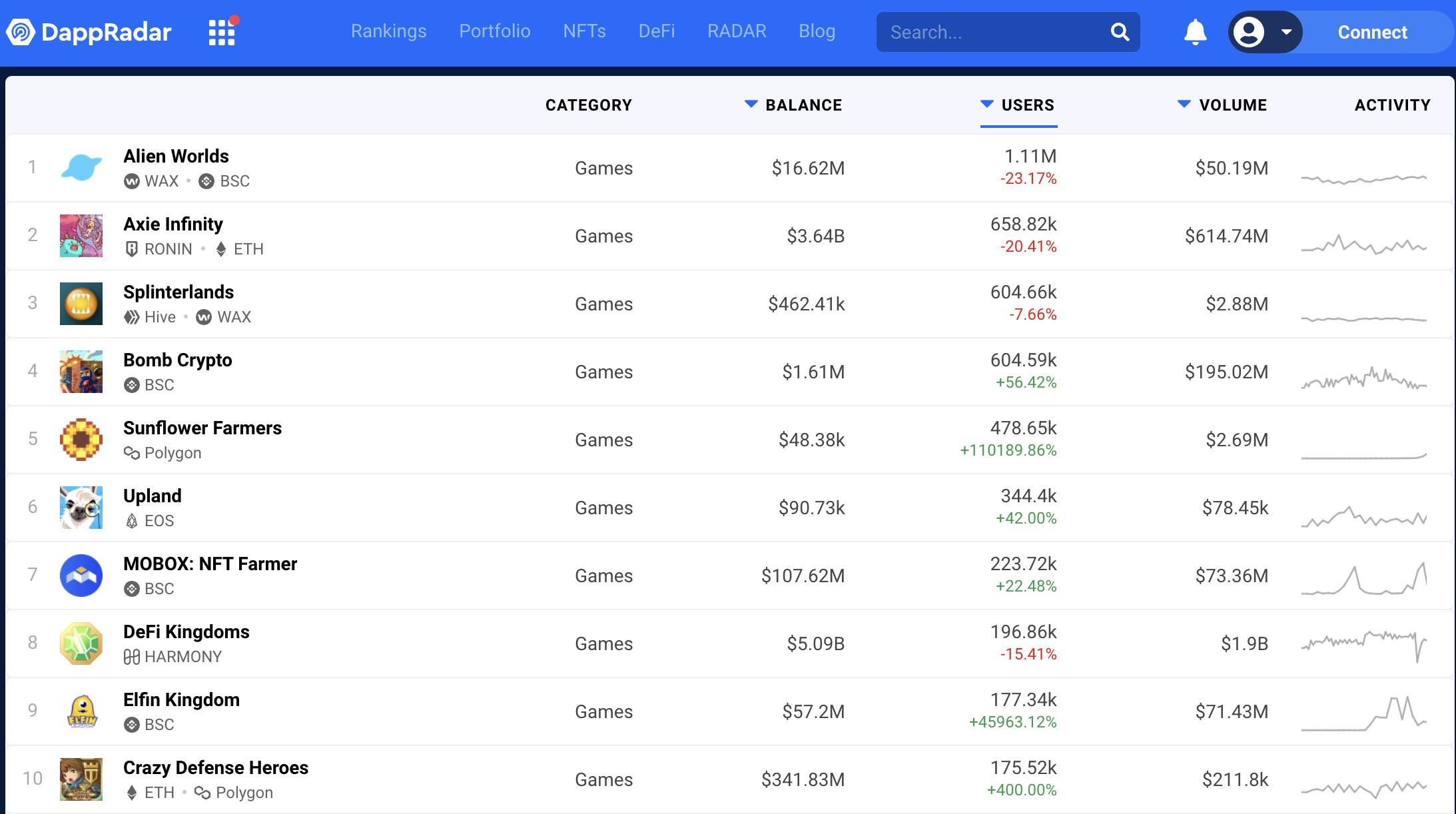Click the search magnifier icon

1120,32
